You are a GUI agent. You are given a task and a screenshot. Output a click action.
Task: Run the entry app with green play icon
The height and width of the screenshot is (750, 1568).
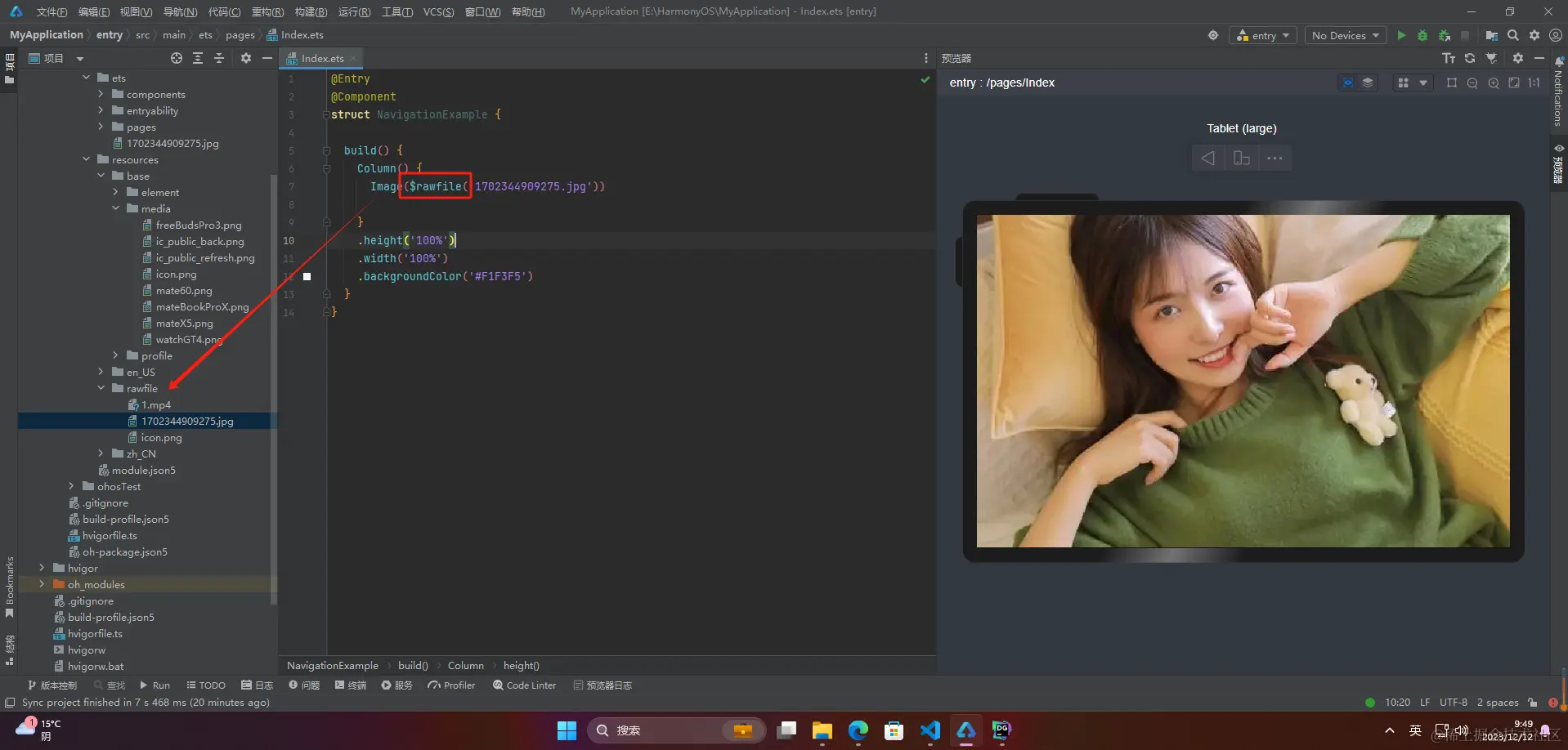click(x=1401, y=35)
